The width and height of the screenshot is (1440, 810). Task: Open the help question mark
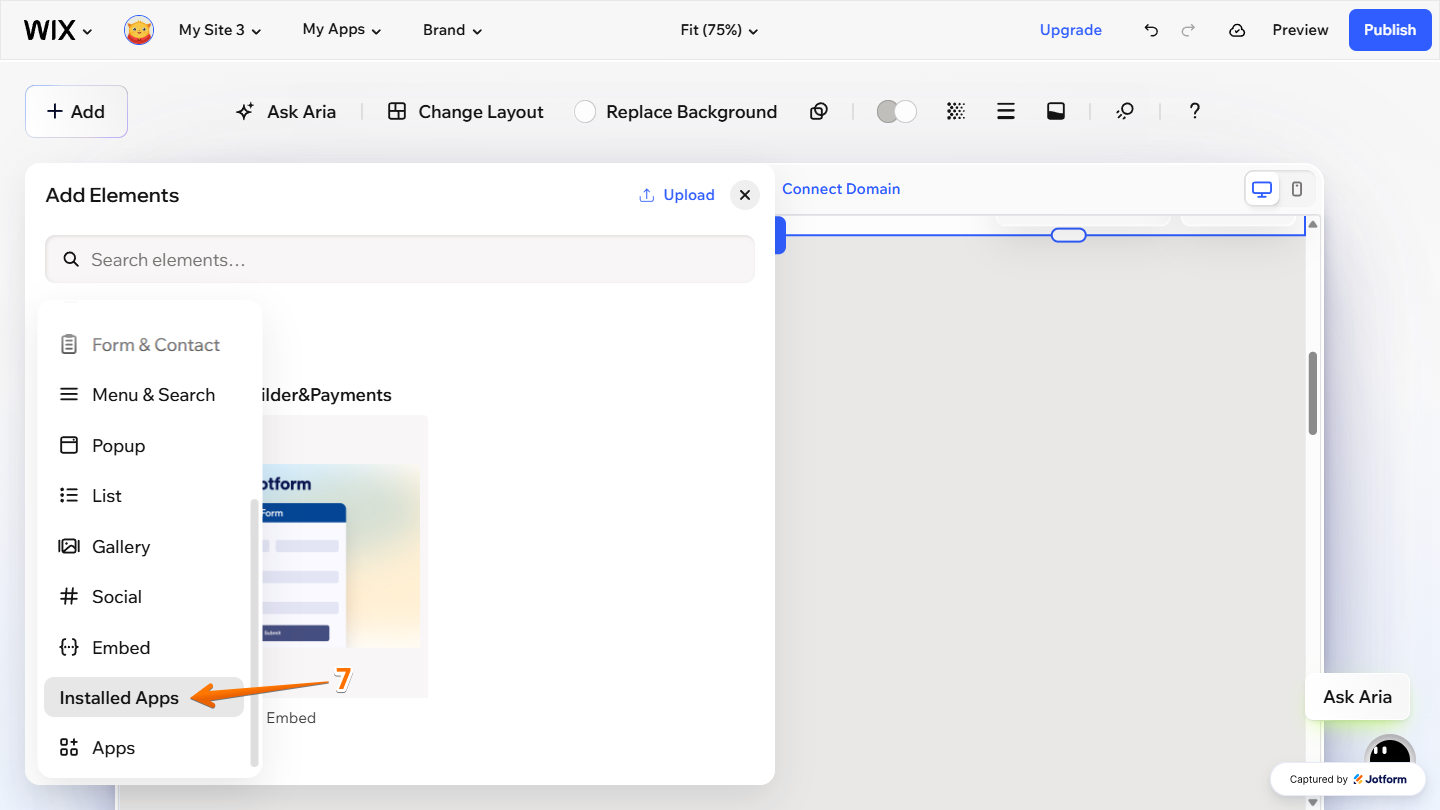click(x=1194, y=111)
